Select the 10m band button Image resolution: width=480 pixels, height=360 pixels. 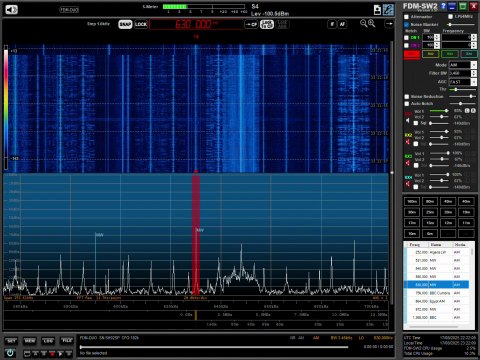click(x=412, y=233)
